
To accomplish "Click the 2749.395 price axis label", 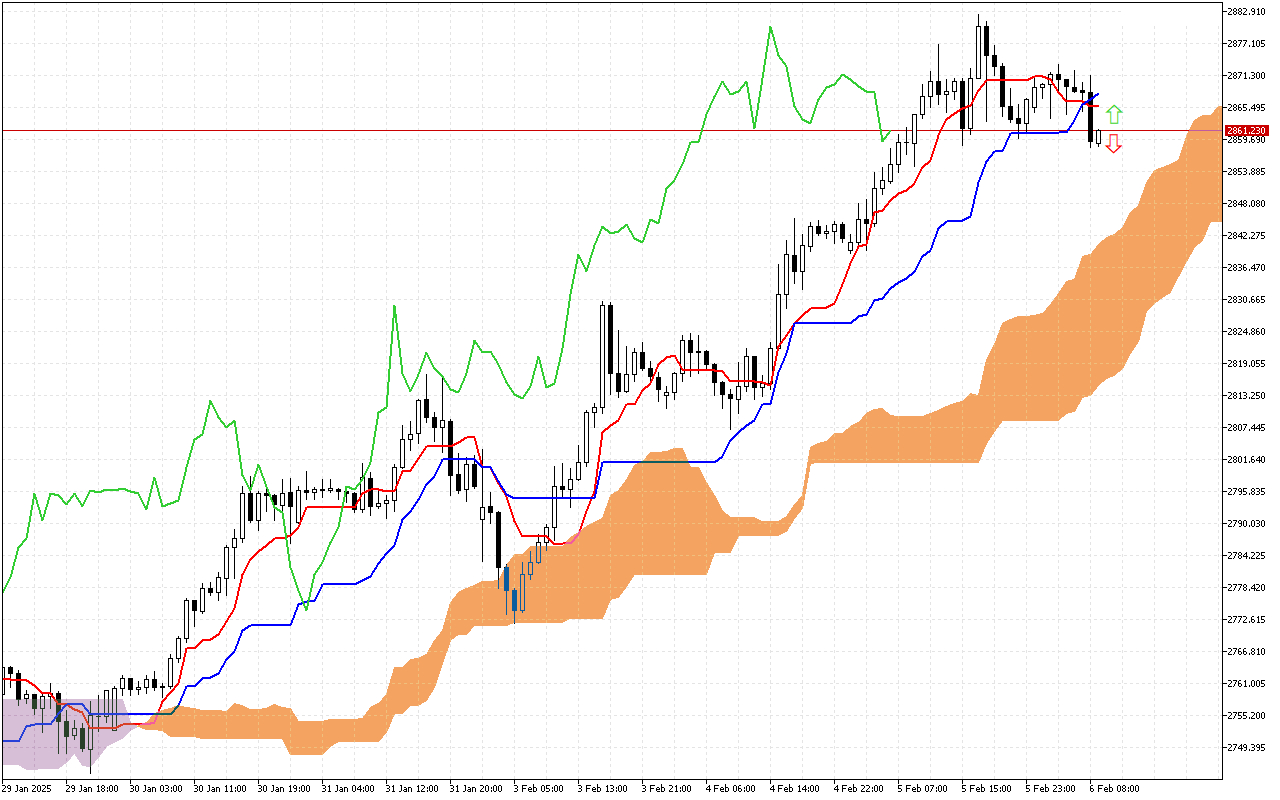I will point(1246,747).
